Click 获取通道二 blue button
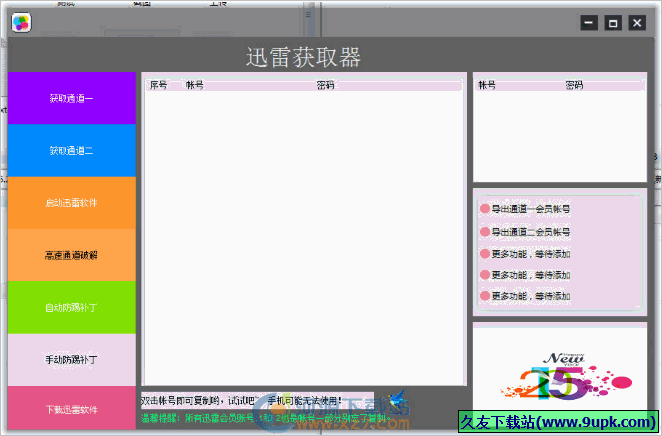Screen dimensions: 662x436 (71, 150)
